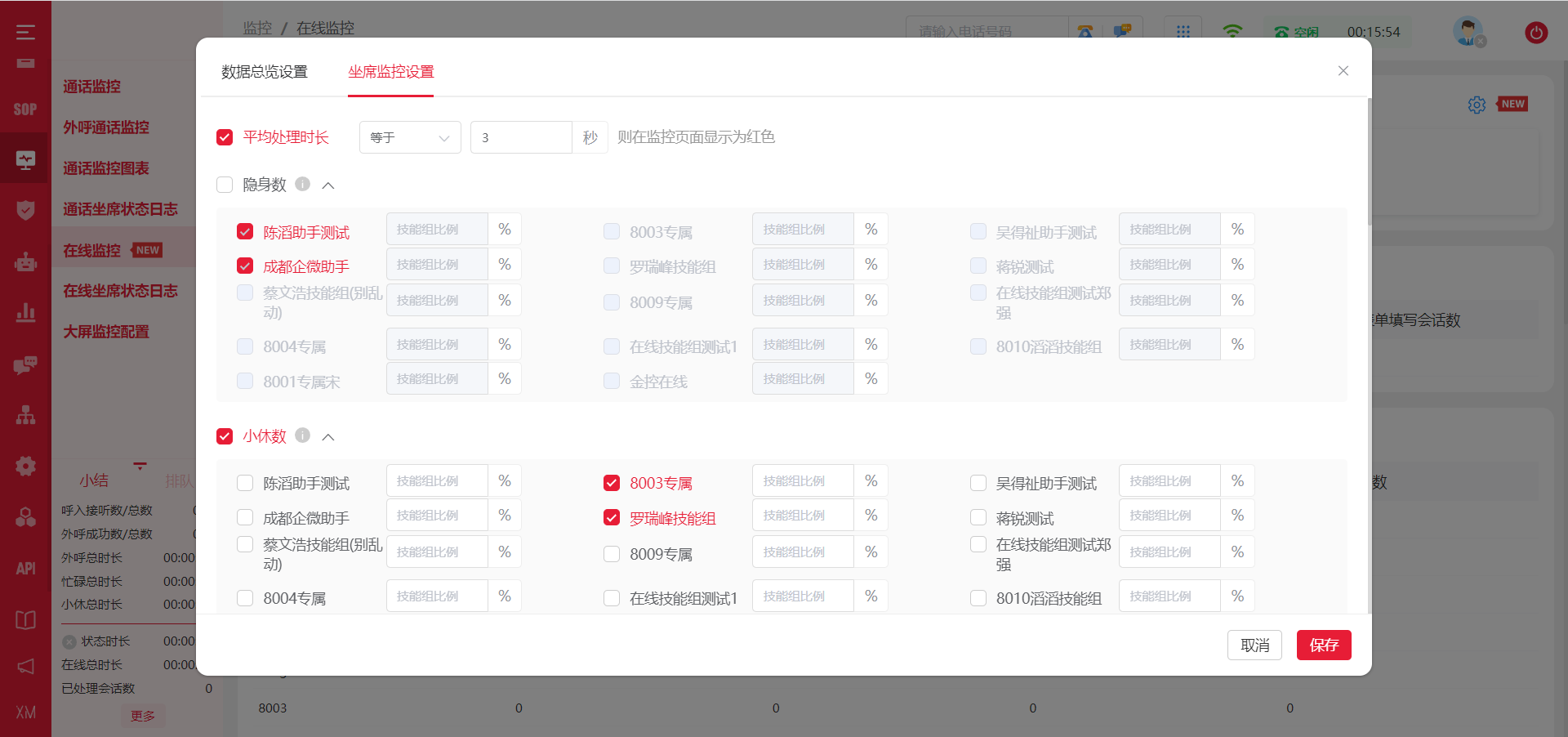Uncheck the 小休数 checkbox

225,436
